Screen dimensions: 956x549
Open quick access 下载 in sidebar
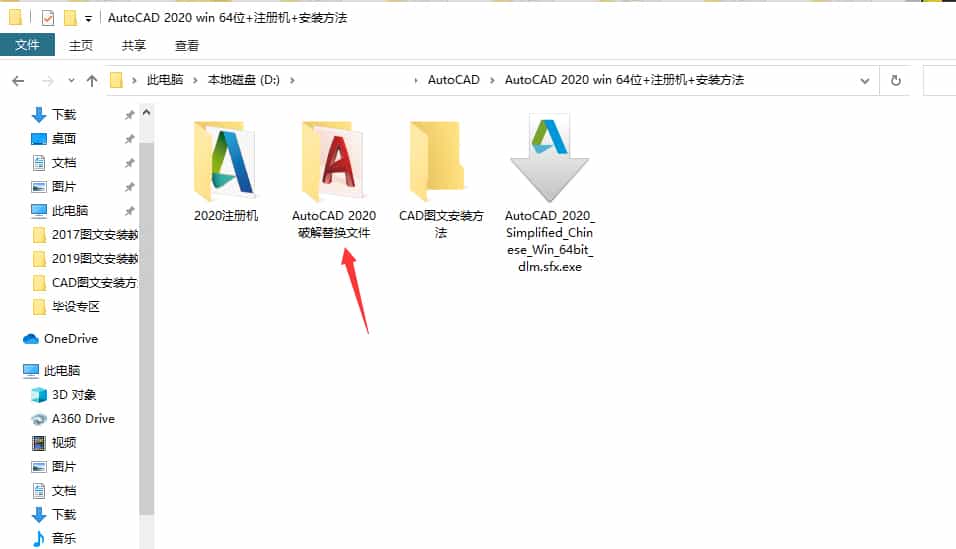tap(63, 115)
